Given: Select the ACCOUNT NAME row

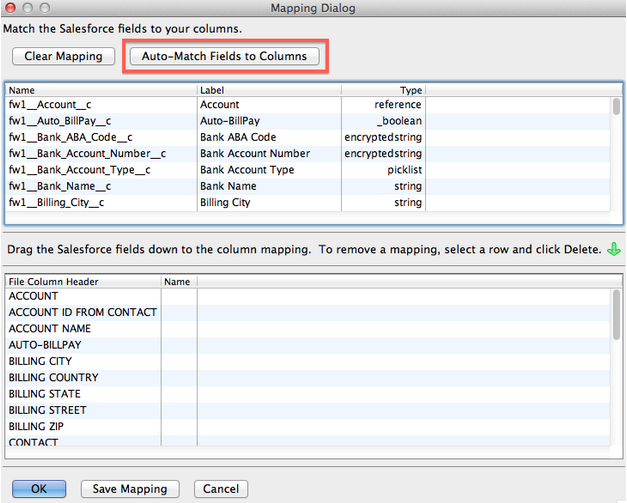Looking at the screenshot, I should (308, 329).
